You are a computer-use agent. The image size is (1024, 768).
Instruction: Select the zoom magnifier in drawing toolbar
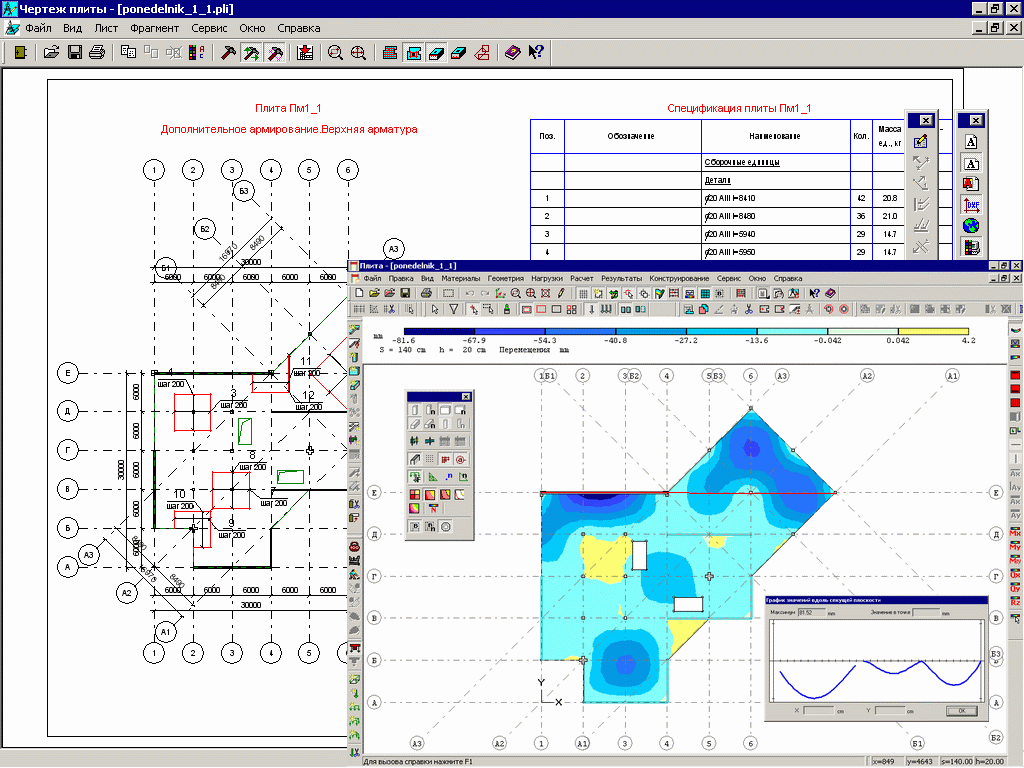click(x=335, y=53)
